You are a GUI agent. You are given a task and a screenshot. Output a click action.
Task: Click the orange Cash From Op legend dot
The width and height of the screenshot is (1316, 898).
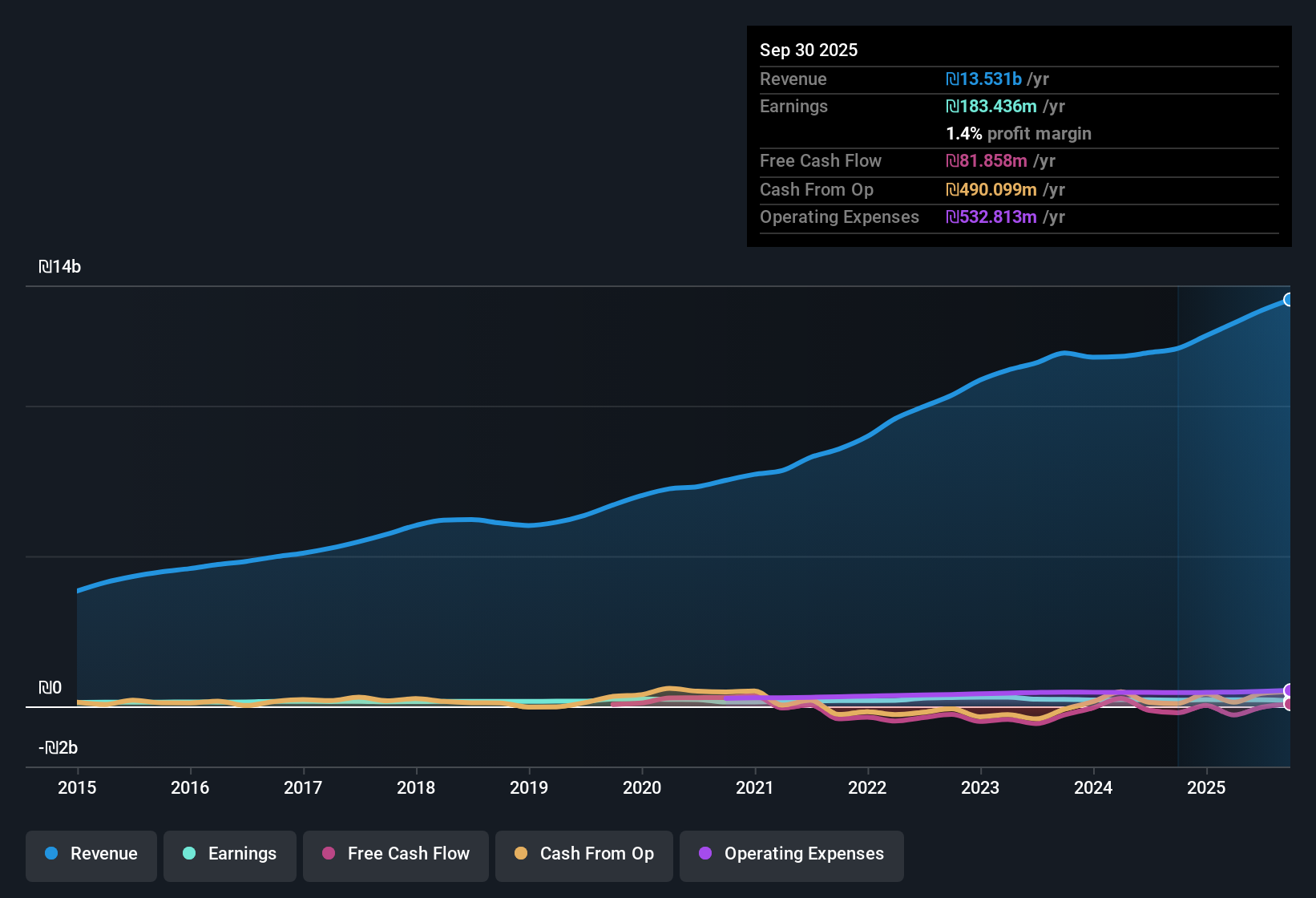click(x=521, y=854)
